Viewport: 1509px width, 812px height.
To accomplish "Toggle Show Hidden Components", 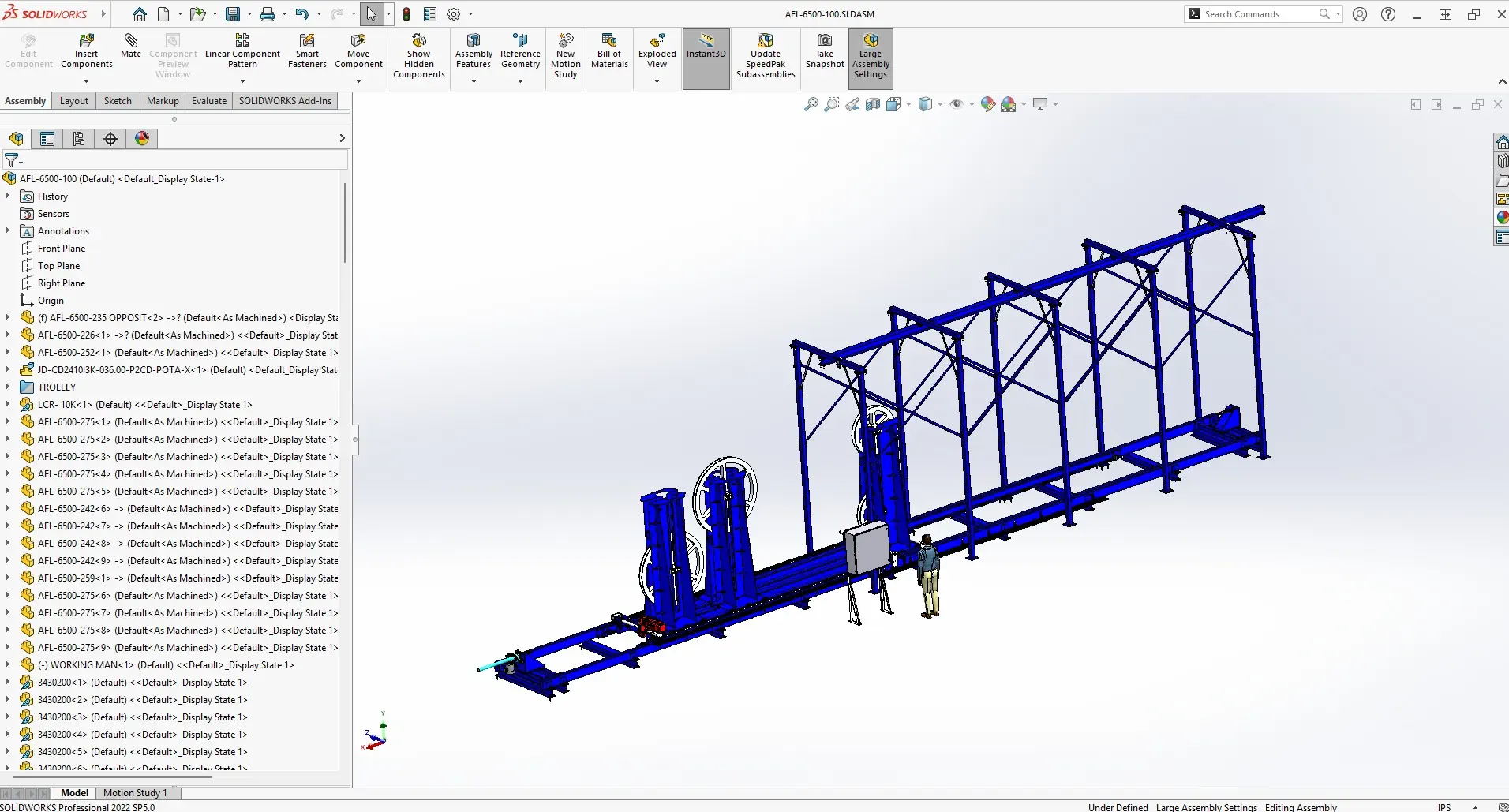I will (x=418, y=54).
